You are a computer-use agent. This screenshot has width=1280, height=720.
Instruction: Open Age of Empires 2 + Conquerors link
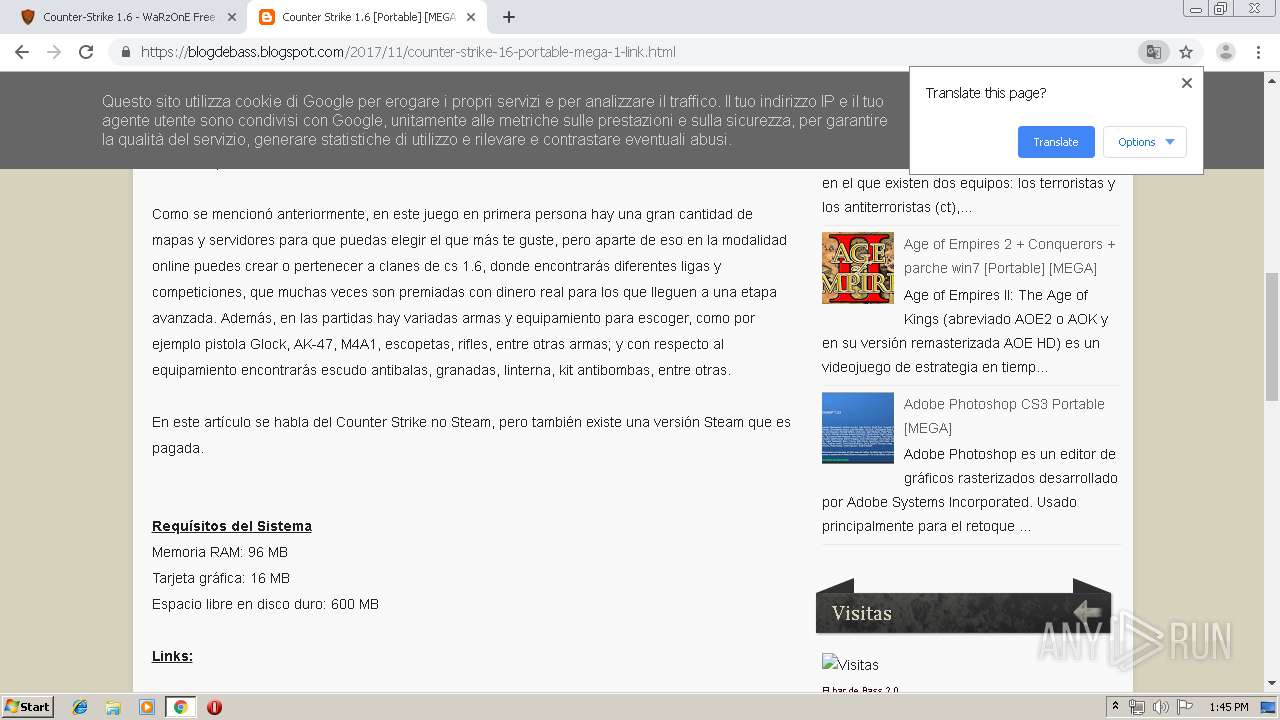pos(1009,256)
